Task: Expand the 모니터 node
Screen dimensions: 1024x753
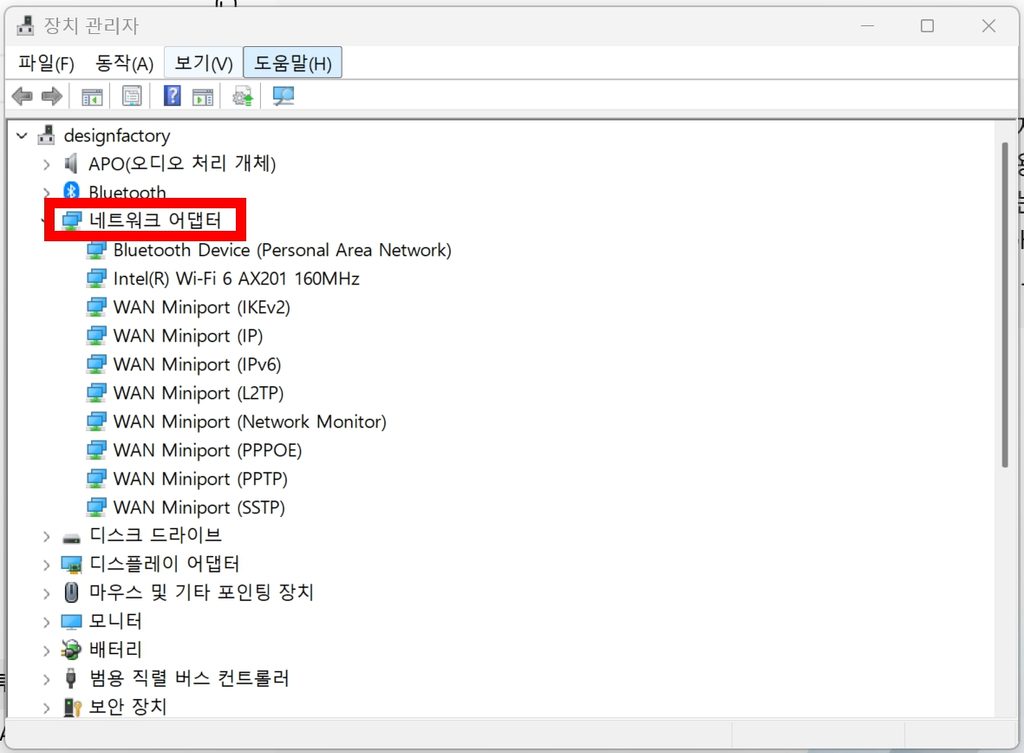Action: (46, 622)
